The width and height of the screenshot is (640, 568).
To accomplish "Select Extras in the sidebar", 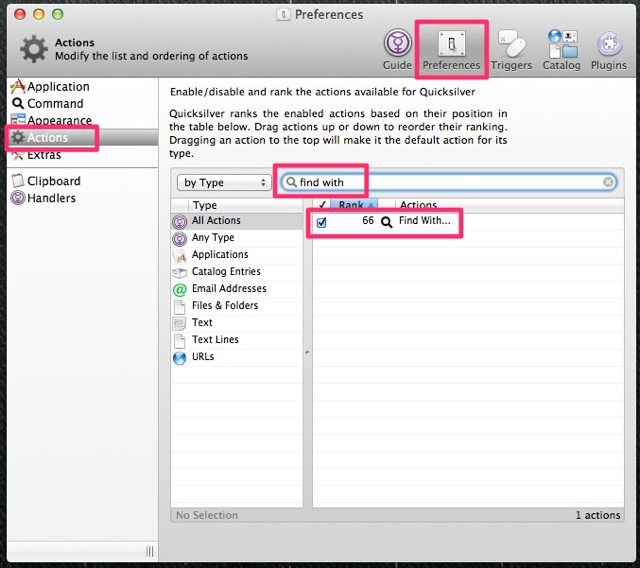I will [83, 155].
